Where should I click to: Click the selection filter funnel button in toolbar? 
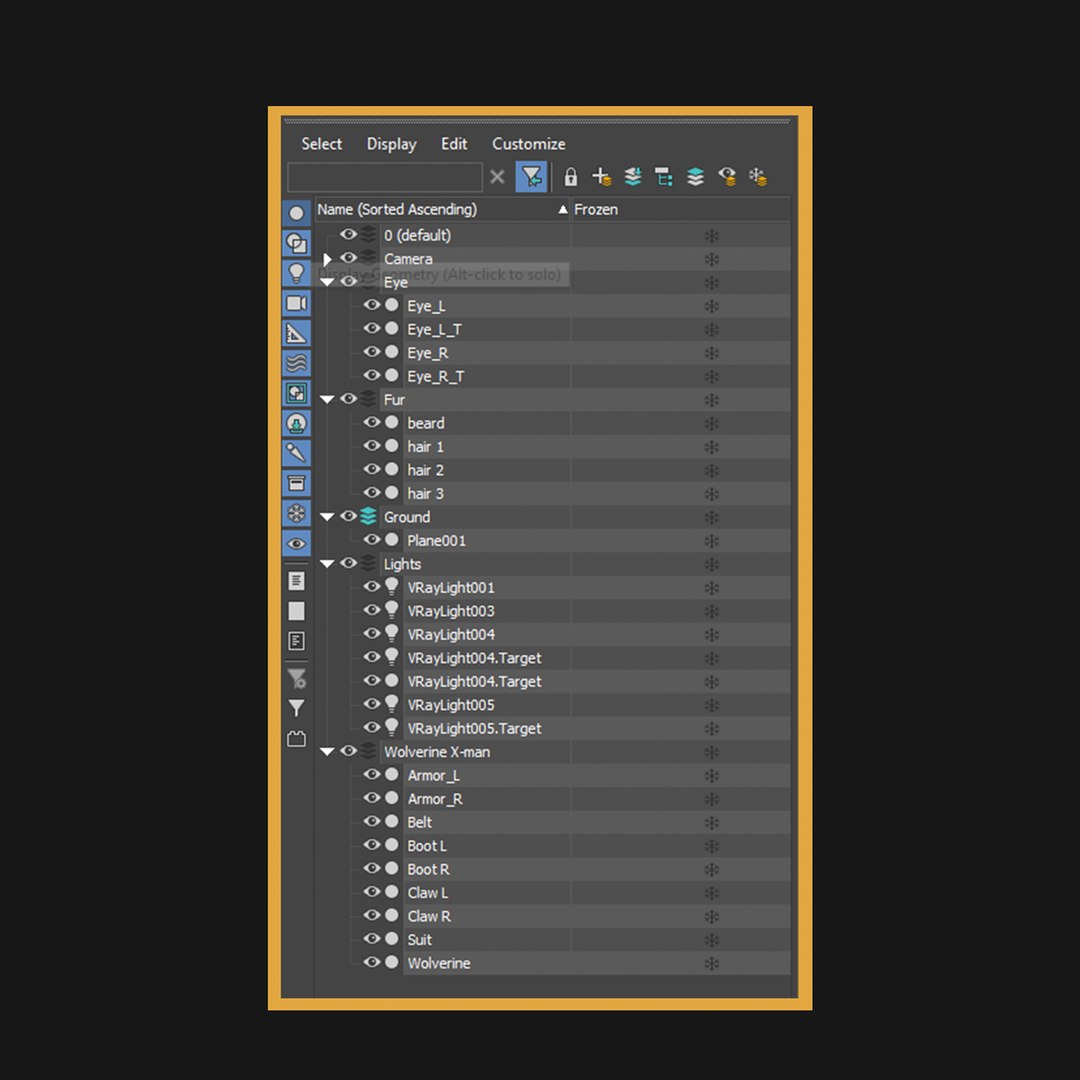tap(531, 177)
